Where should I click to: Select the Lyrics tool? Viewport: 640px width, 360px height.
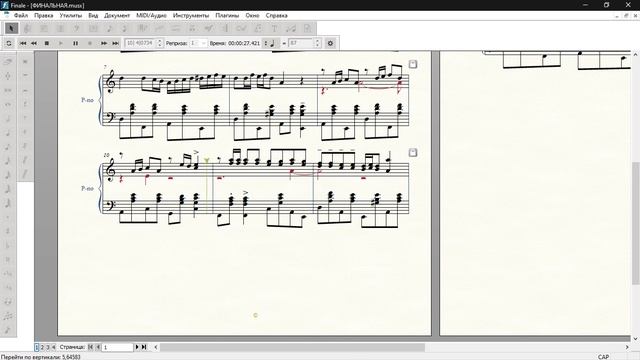coord(258,28)
